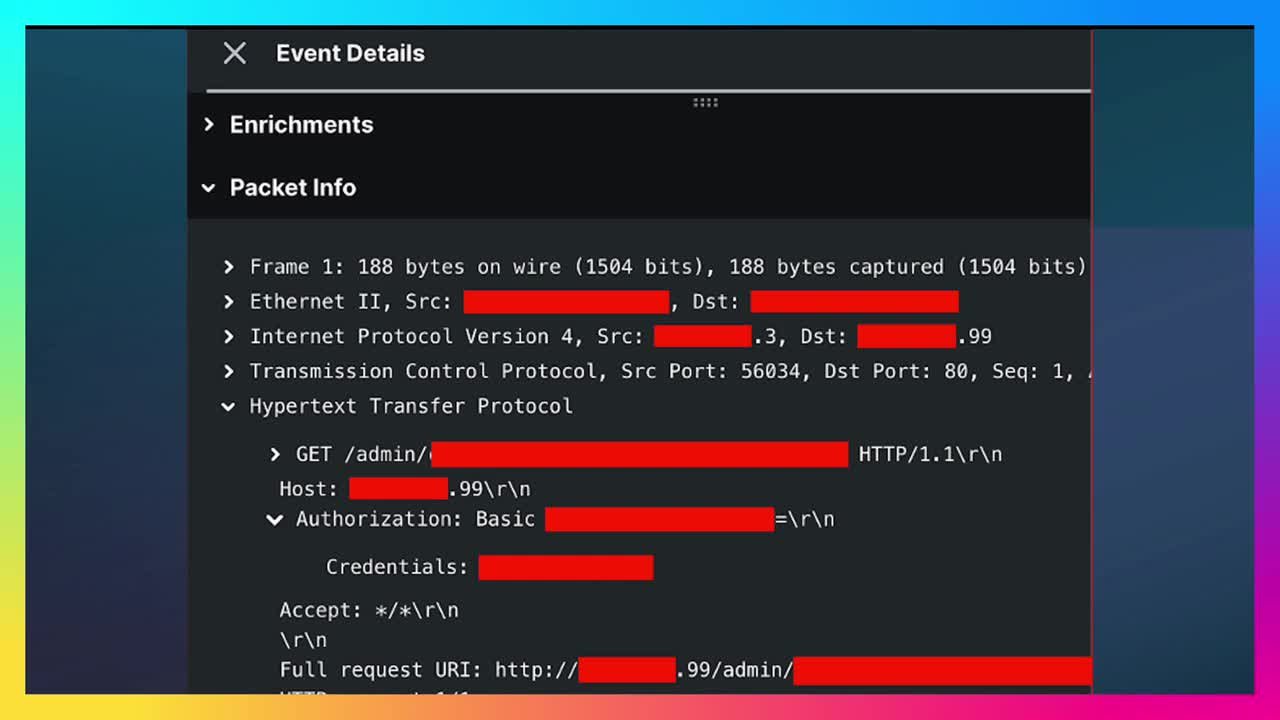Collapse the Authorization: Basic chevron
This screenshot has height=720, width=1280.
274,520
